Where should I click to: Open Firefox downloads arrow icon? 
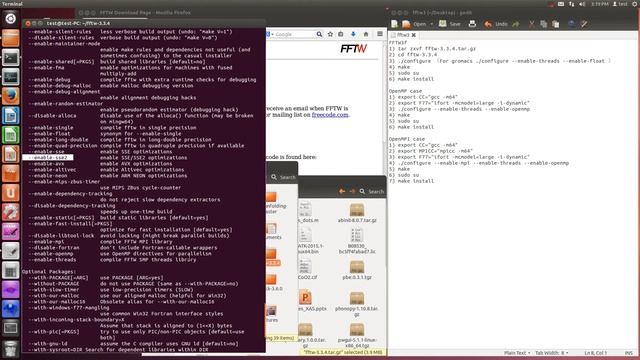(x=353, y=34)
